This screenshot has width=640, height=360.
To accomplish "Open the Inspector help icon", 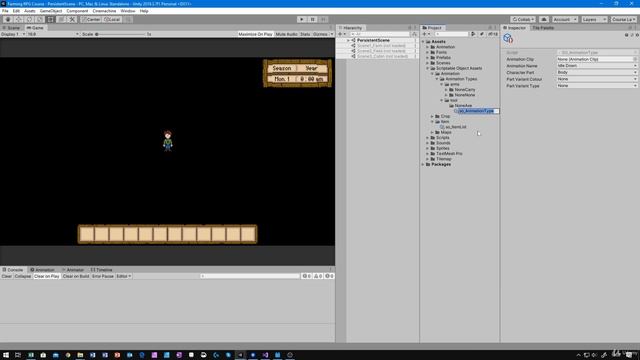I will click(627, 35).
